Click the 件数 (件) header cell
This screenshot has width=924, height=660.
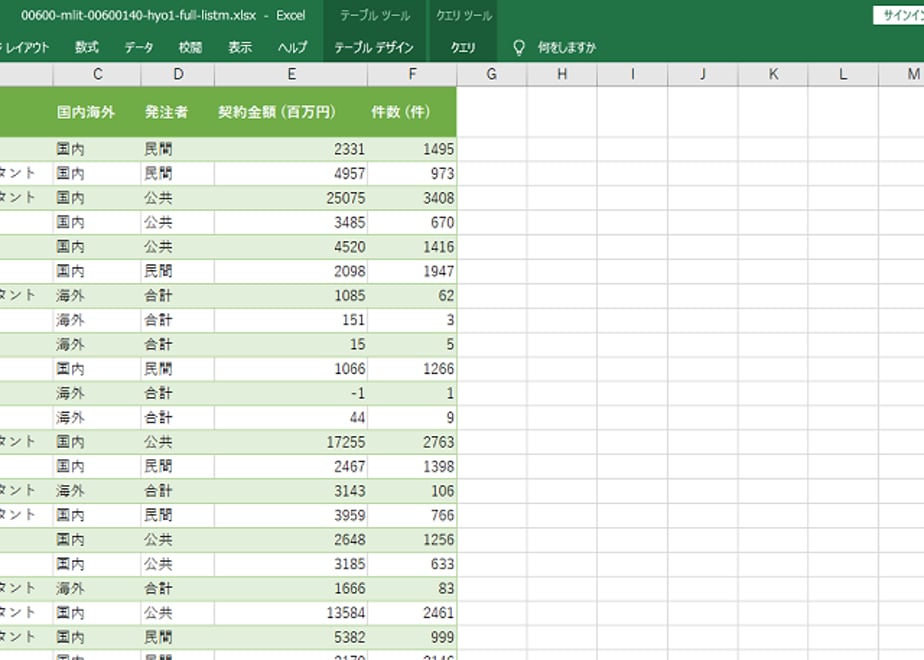[x=412, y=112]
